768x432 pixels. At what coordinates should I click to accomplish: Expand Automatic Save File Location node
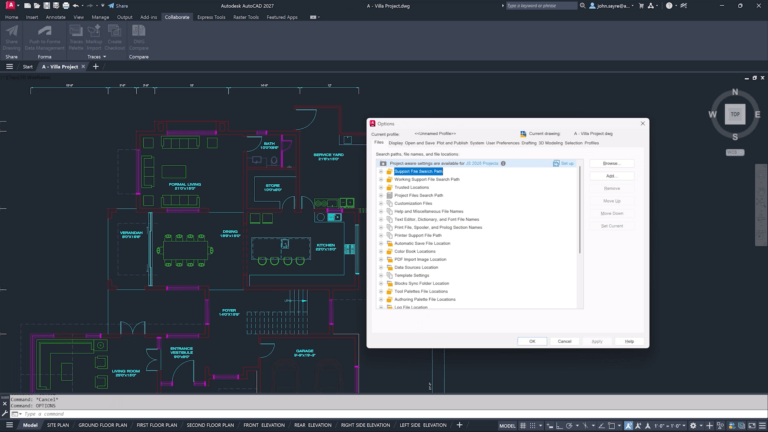pos(381,243)
